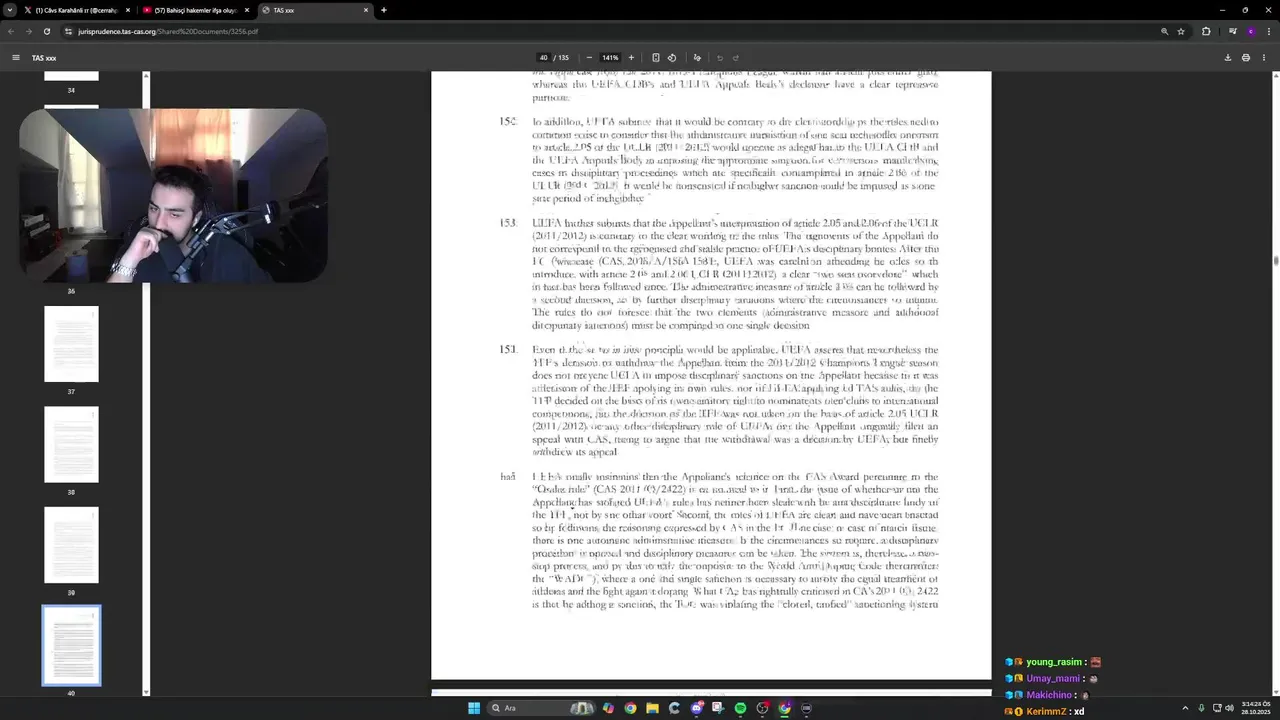Open the Snipping Tool taskbar icon
Screen dimensions: 1280x720
pyautogui.click(x=718, y=708)
